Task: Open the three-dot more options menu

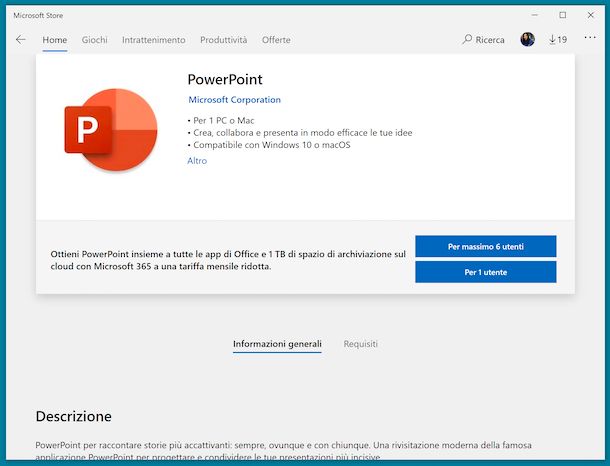Action: click(590, 38)
